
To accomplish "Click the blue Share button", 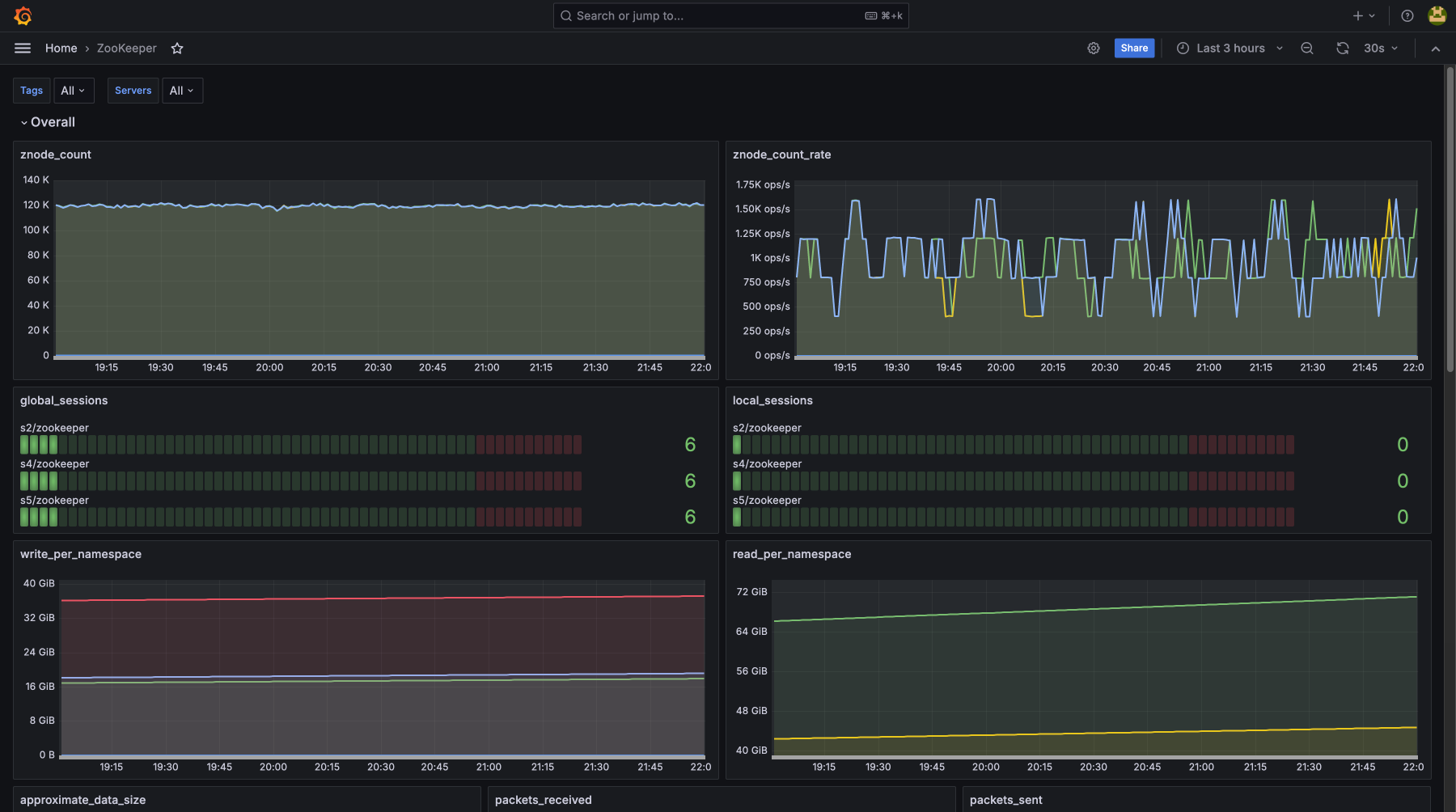I will click(x=1133, y=49).
